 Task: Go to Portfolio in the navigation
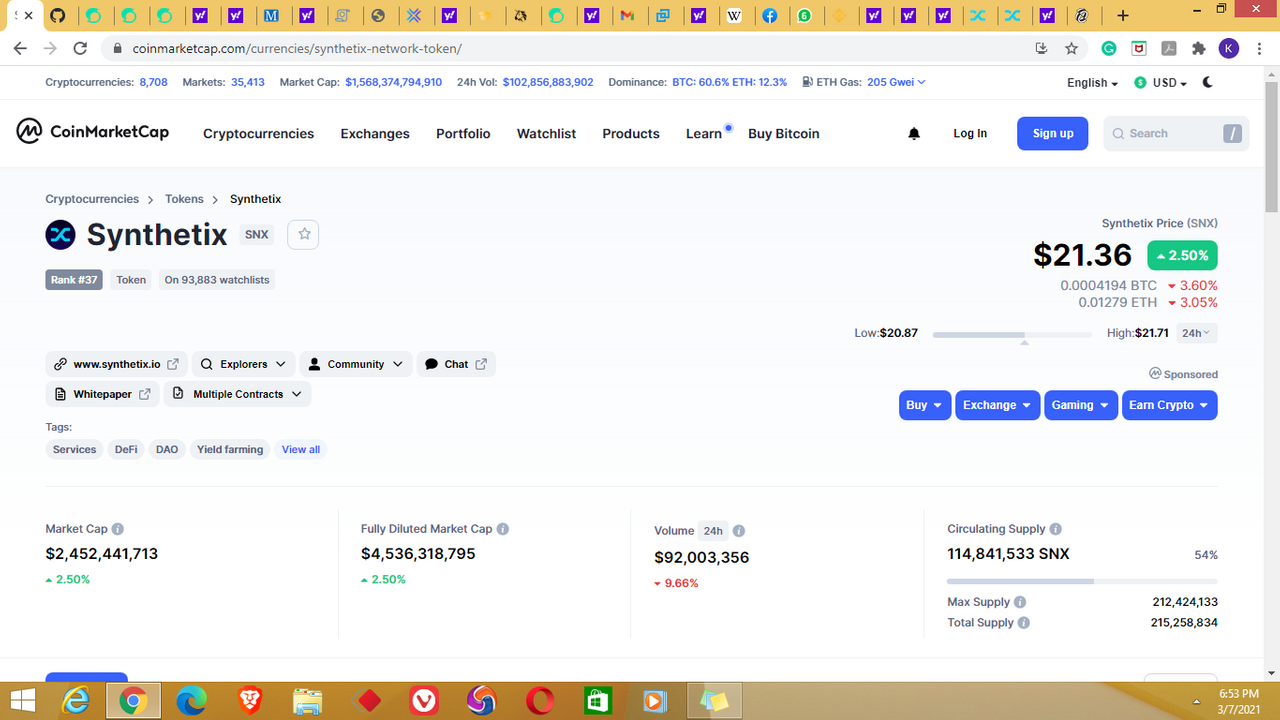(x=463, y=133)
